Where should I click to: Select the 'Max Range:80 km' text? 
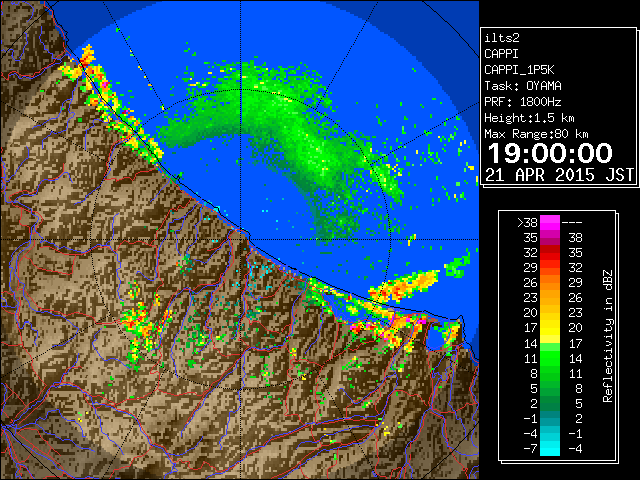pos(536,134)
